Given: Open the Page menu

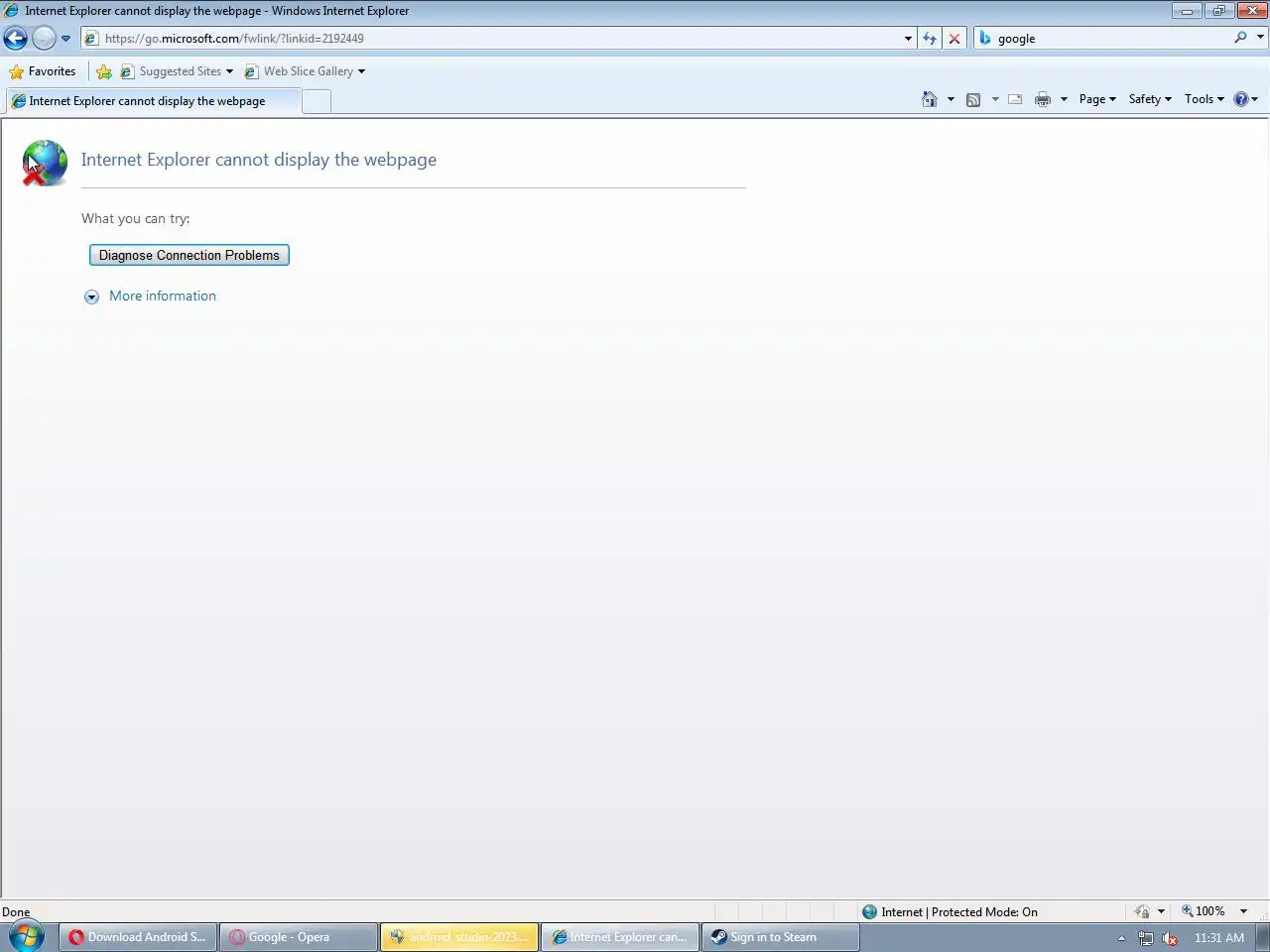Looking at the screenshot, I should 1097,99.
